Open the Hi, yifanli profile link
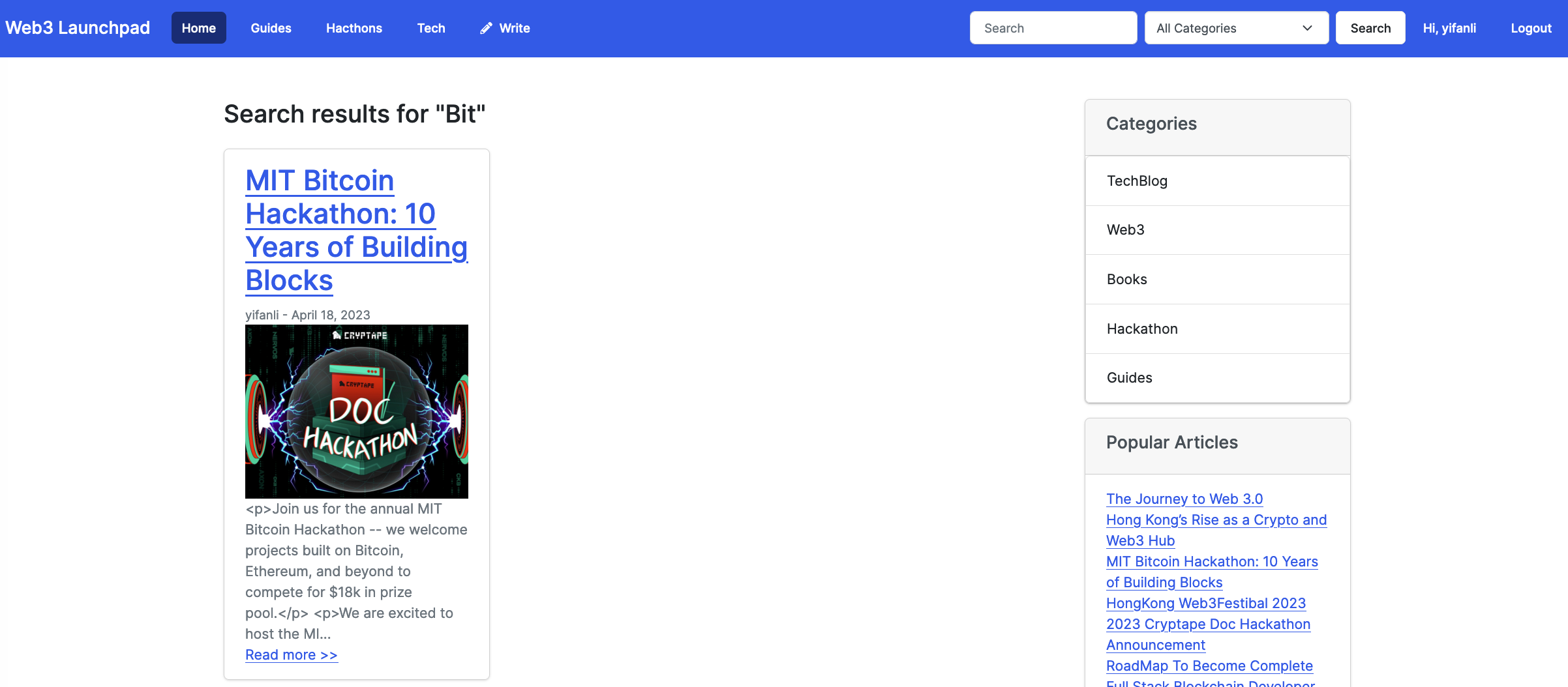This screenshot has height=687, width=1568. point(1449,28)
